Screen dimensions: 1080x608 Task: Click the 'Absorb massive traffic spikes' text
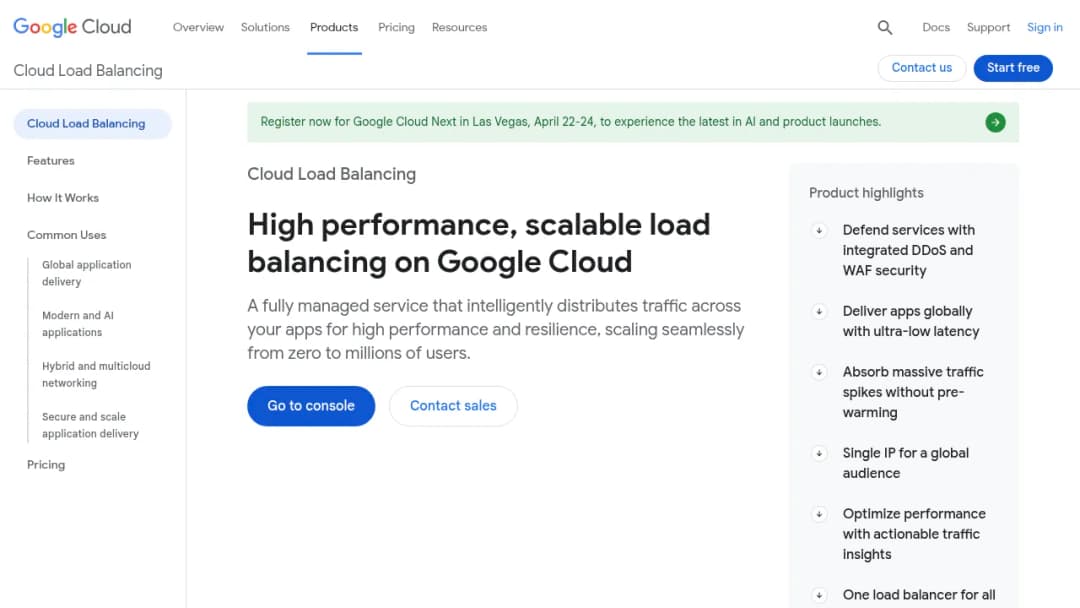(913, 392)
